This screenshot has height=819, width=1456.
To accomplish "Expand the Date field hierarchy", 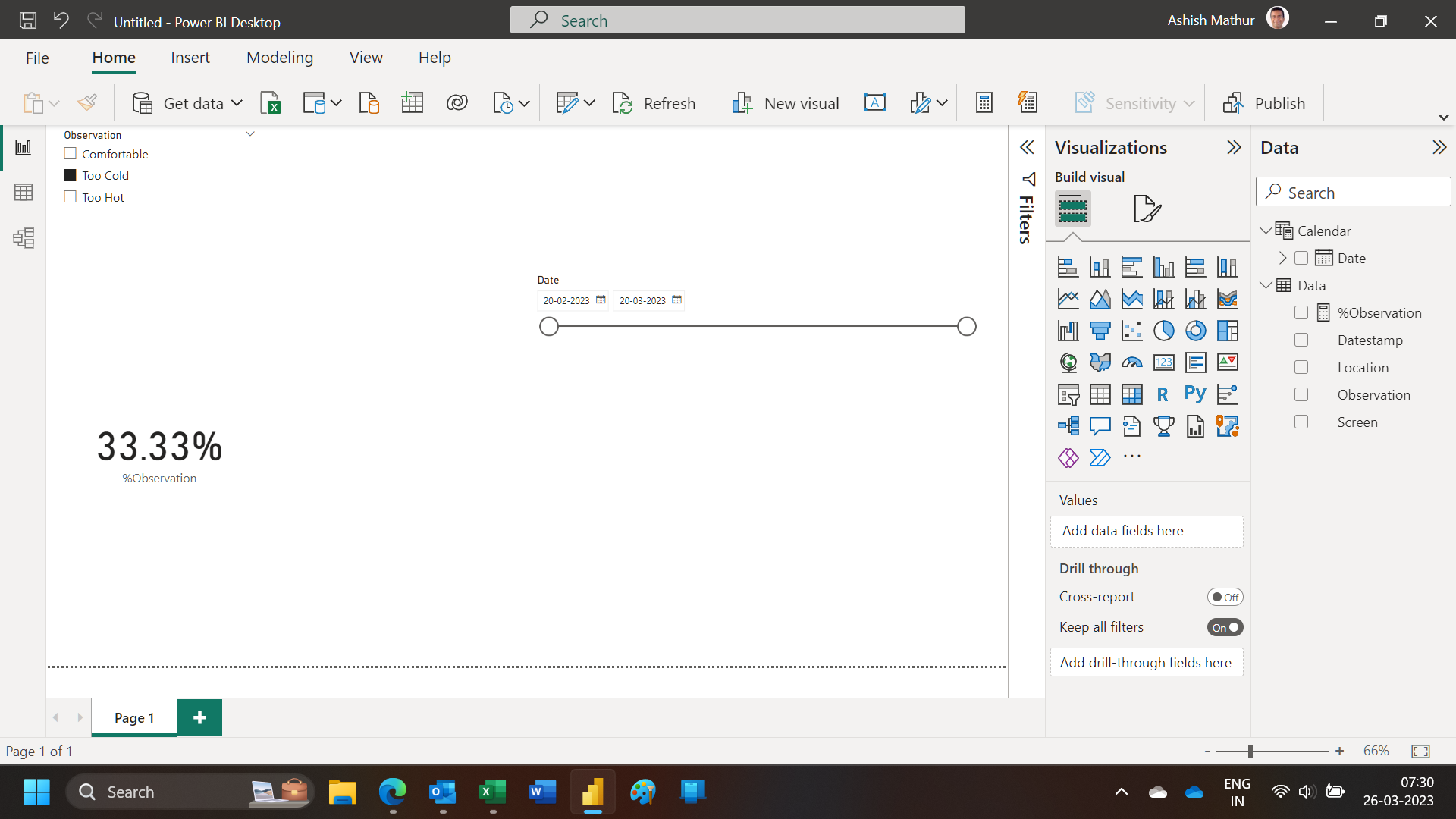I will (x=1282, y=259).
